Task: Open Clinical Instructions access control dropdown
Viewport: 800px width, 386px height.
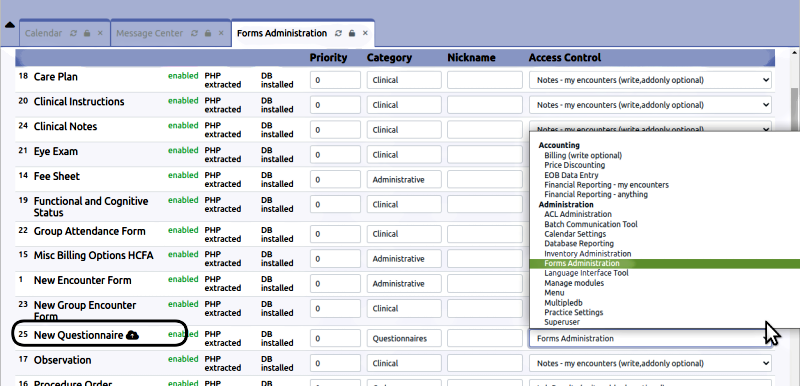Action: pos(650,105)
